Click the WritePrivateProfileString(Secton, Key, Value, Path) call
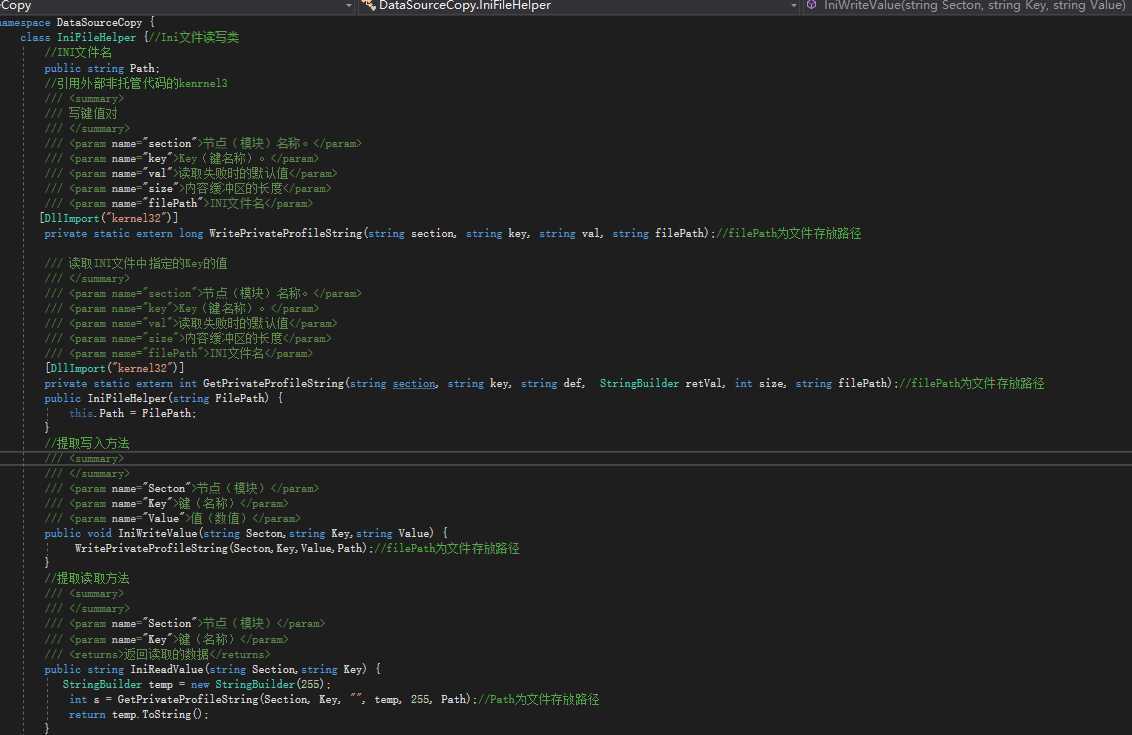Screen dimensions: 1132x735 pyautogui.click(x=223, y=549)
